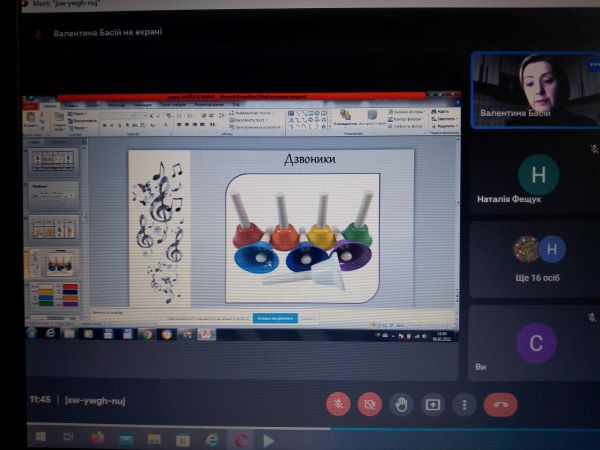Open File Explorer from the taskbar
Screen dimensions: 600x450
(x=154, y=439)
